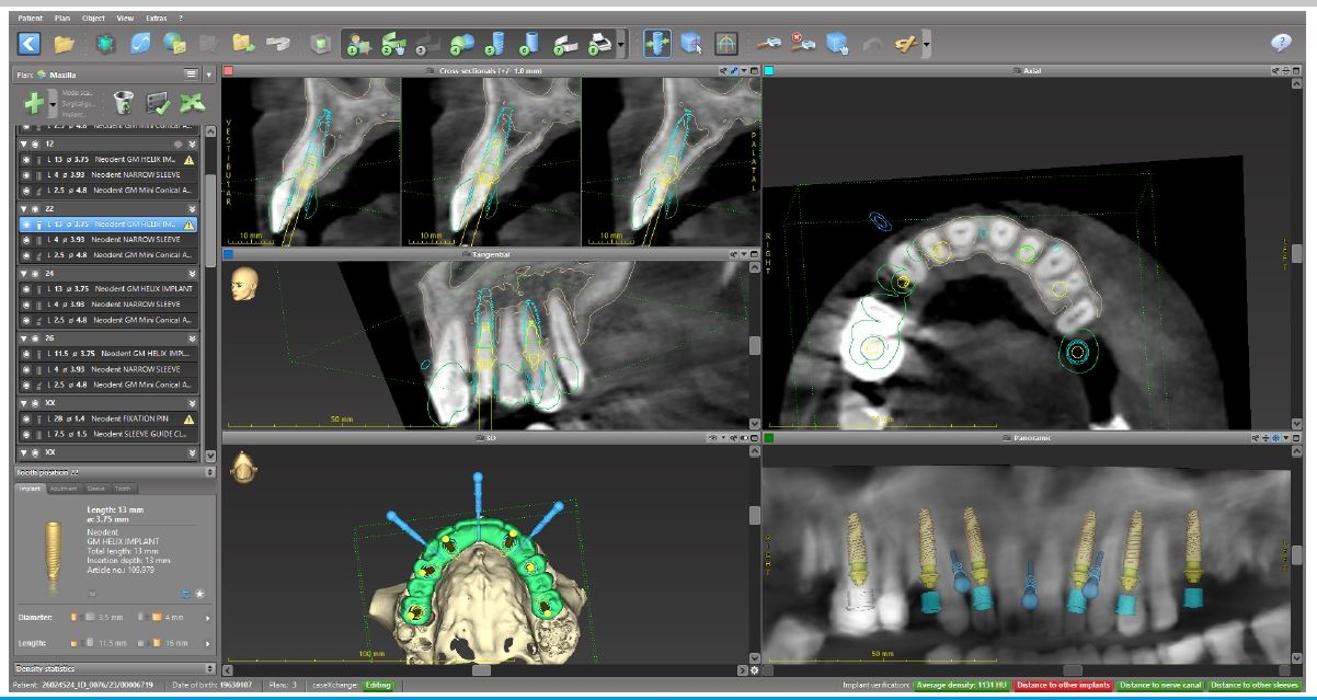Select workflow step 1 patient icon
Screen dimensions: 1317x700
[357, 43]
